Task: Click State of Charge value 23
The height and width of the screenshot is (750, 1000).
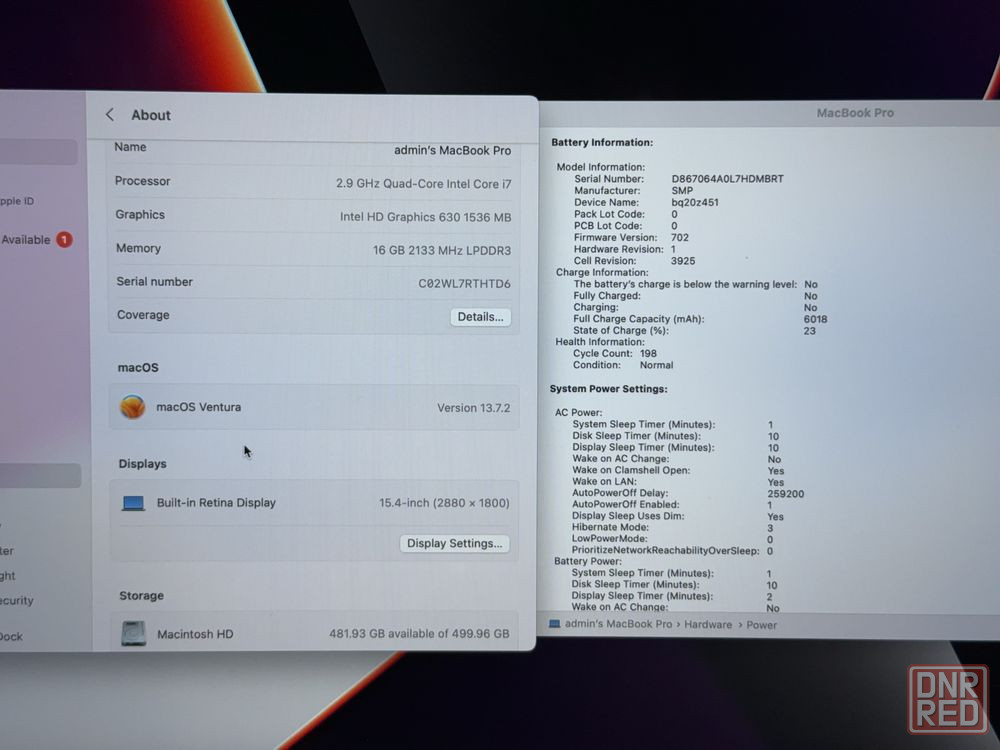Action: (x=809, y=331)
